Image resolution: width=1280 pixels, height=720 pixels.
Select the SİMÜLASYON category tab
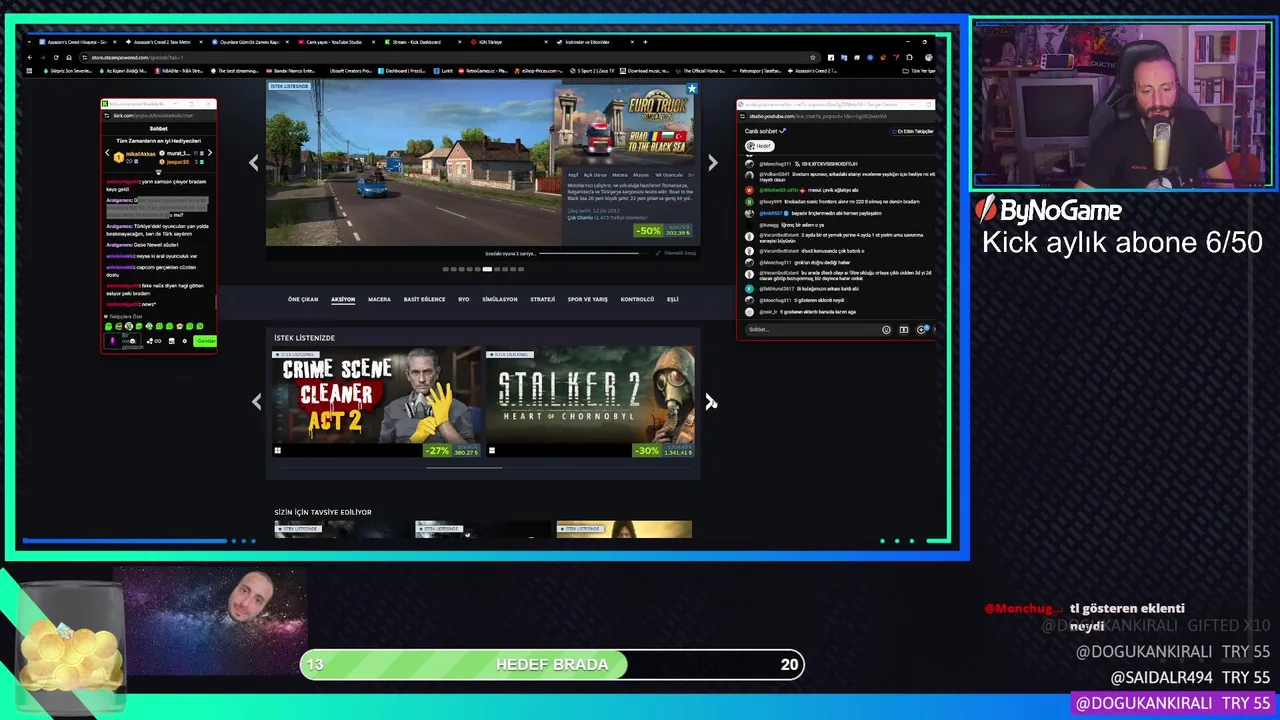coord(500,299)
